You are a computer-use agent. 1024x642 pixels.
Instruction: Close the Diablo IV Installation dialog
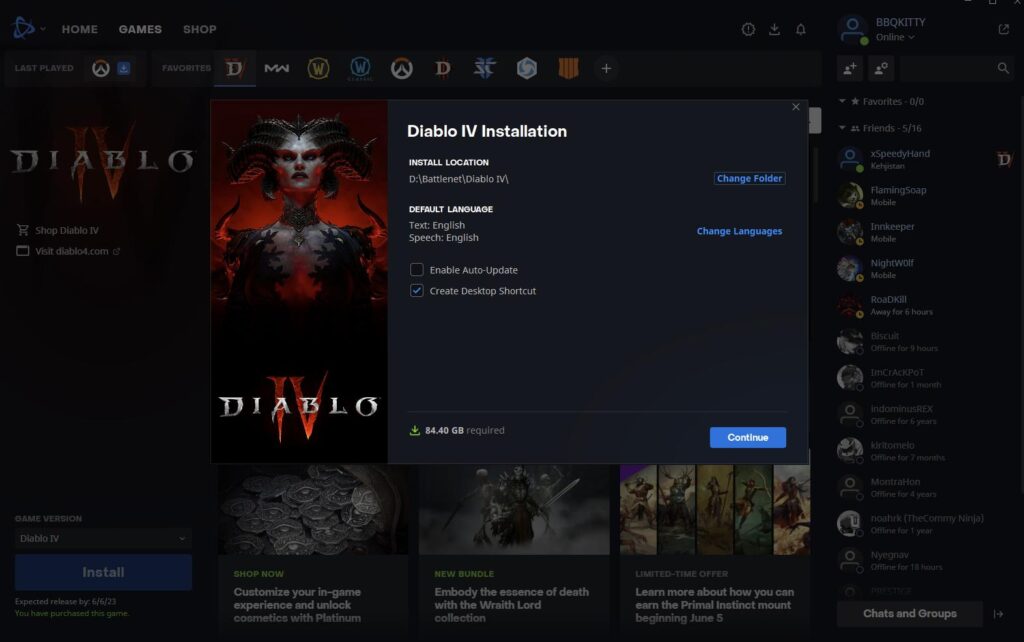(795, 107)
